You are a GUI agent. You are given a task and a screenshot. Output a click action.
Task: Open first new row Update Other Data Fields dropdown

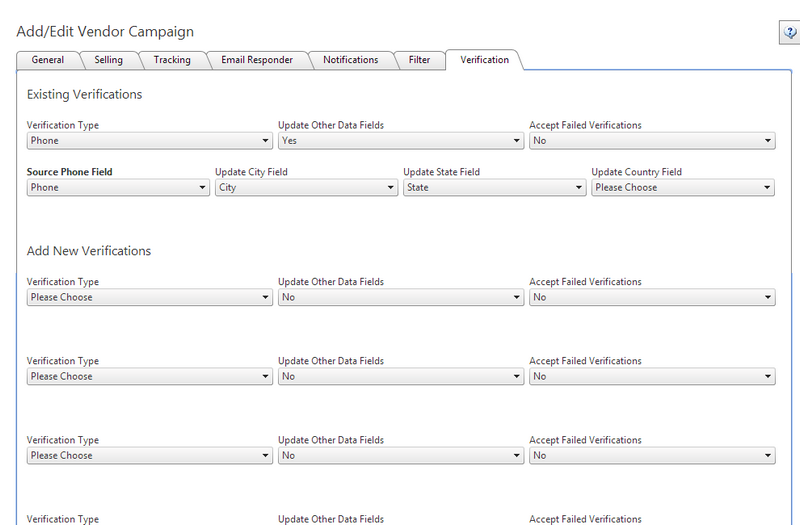[401, 297]
